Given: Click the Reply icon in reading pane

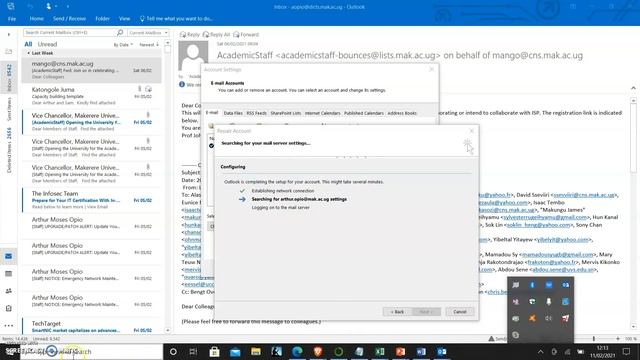Looking at the screenshot, I should pos(190,35).
